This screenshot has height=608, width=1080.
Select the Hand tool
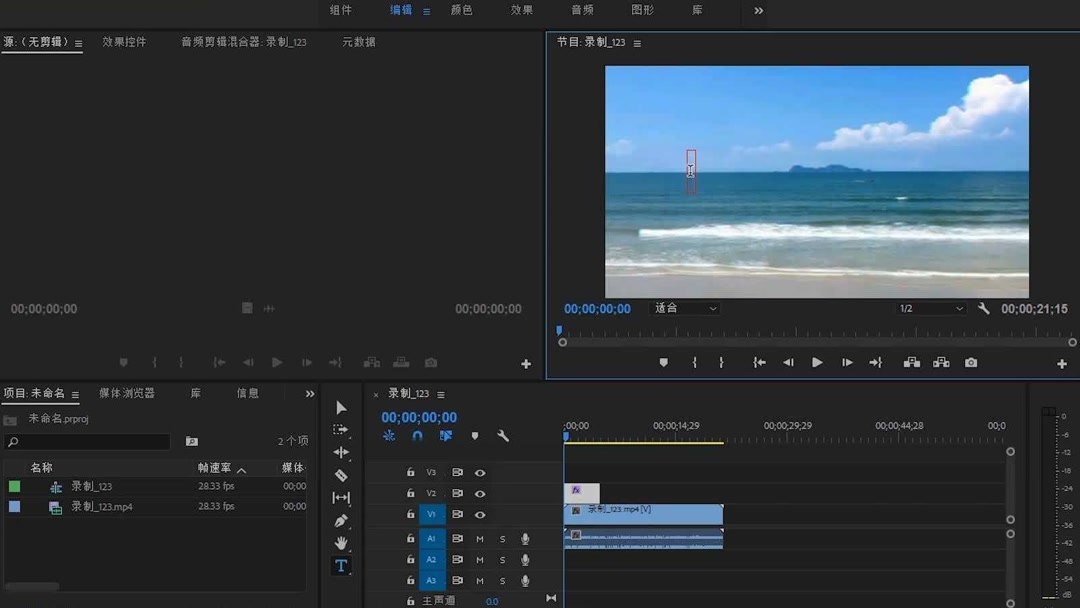(341, 543)
